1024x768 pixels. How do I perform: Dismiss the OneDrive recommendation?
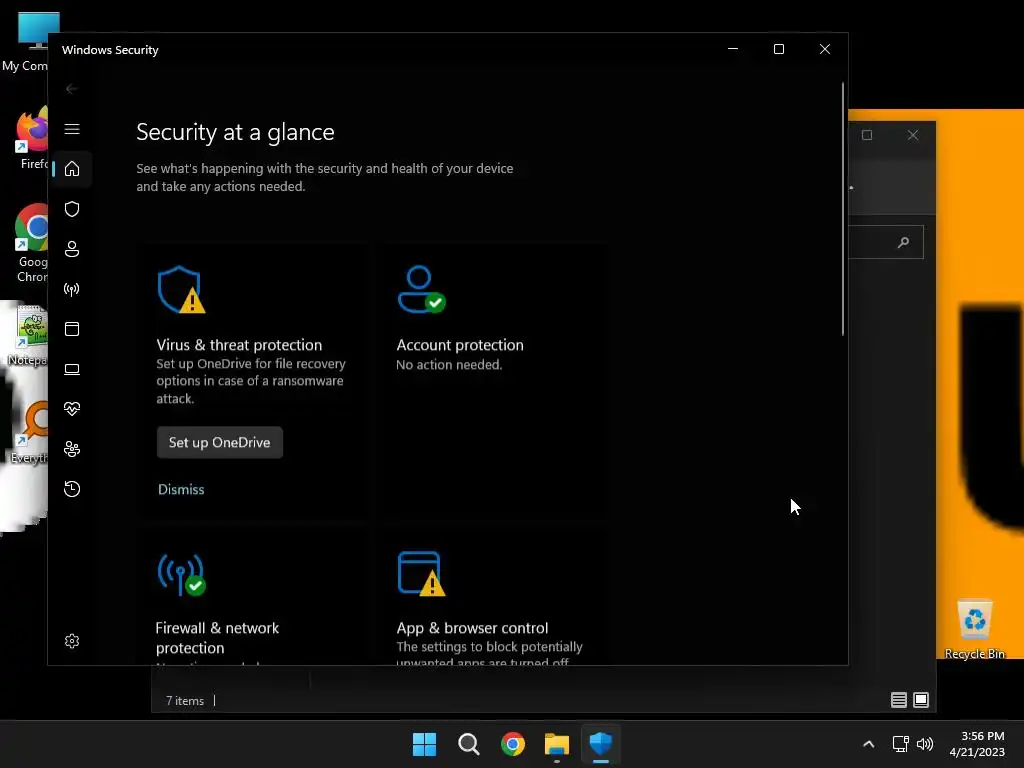point(181,489)
